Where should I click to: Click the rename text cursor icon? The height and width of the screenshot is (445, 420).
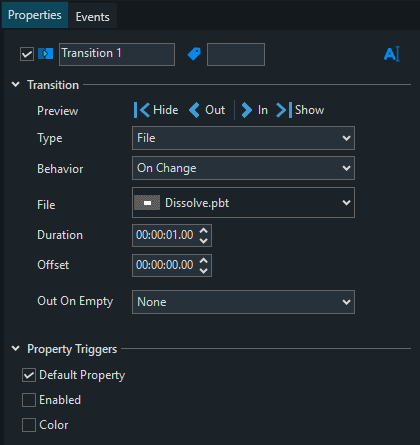click(x=392, y=54)
